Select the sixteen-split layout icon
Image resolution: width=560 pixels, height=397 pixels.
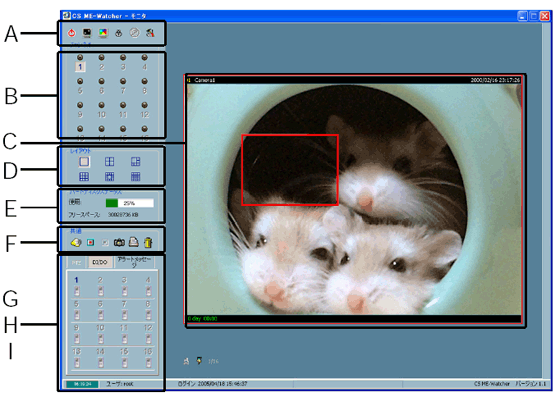135,176
